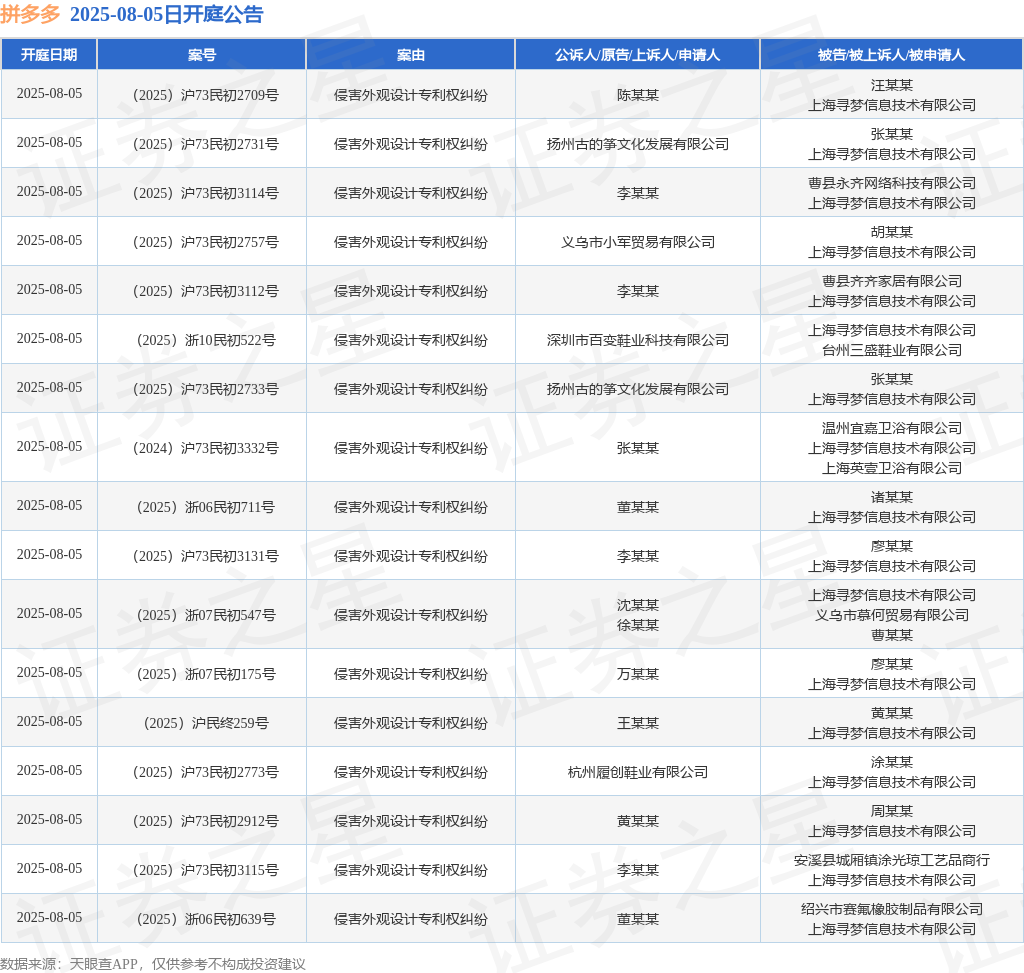This screenshot has height=973, width=1024.
Task: Click the 公诉人/原告/上诉人/申请人 column header
Action: point(637,55)
